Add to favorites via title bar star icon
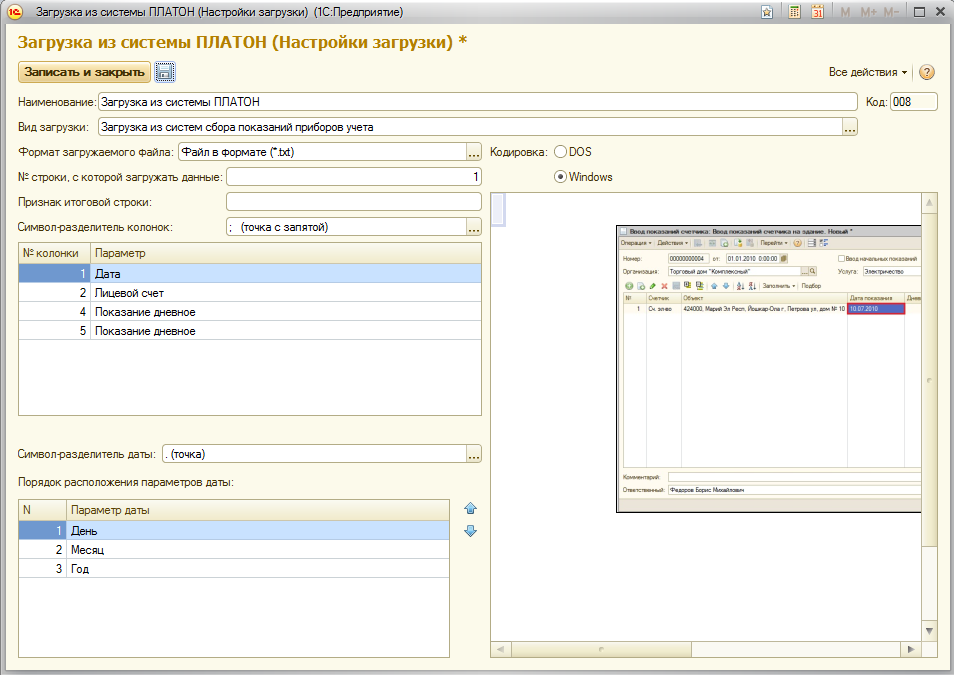The image size is (954, 675). tap(767, 12)
